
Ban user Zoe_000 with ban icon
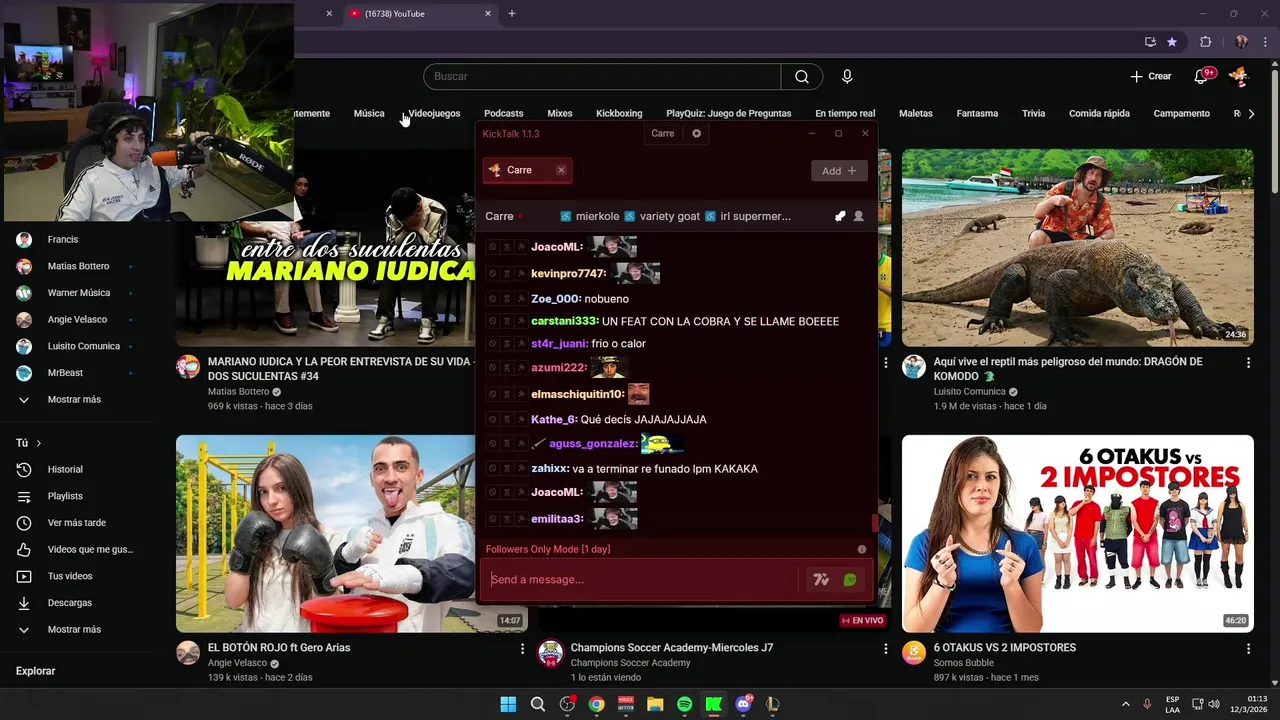[x=492, y=299]
